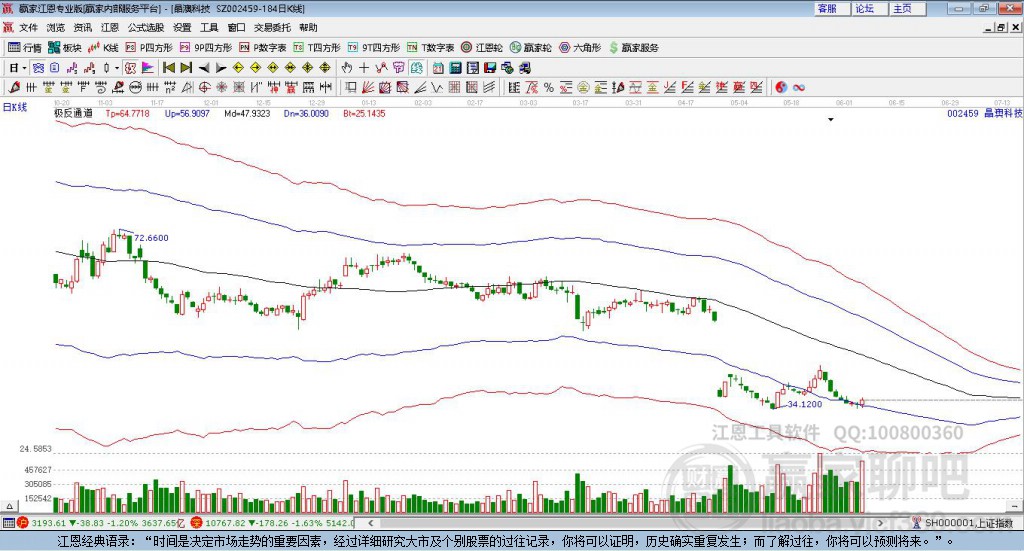The width and height of the screenshot is (1024, 551).
Task: Click the SH000001 上证指数 status entry
Action: (963, 523)
